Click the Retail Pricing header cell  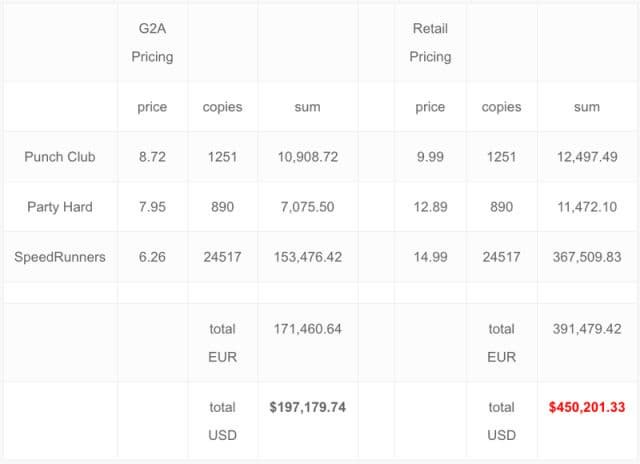[x=430, y=43]
